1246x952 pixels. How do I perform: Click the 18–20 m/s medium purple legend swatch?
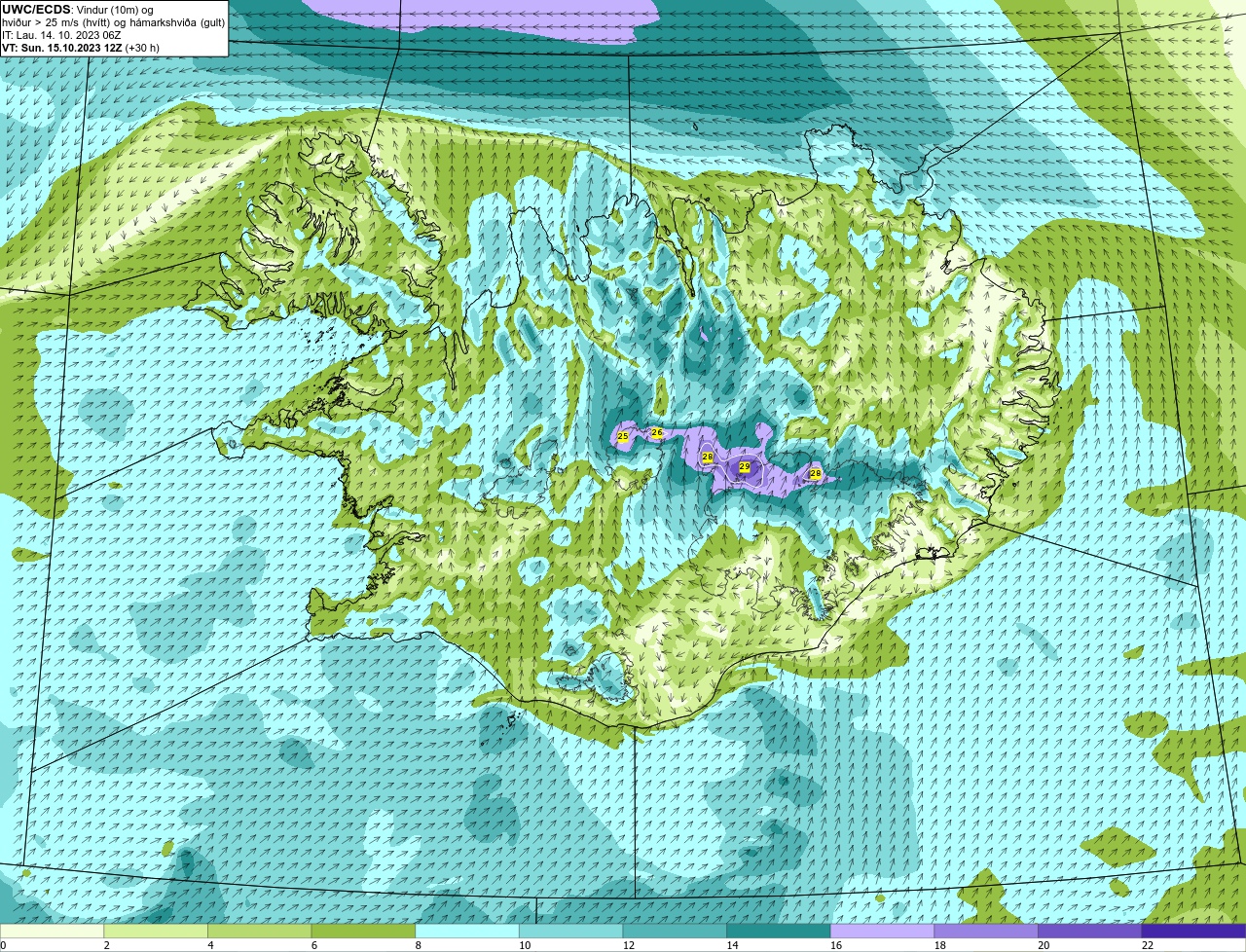[986, 932]
